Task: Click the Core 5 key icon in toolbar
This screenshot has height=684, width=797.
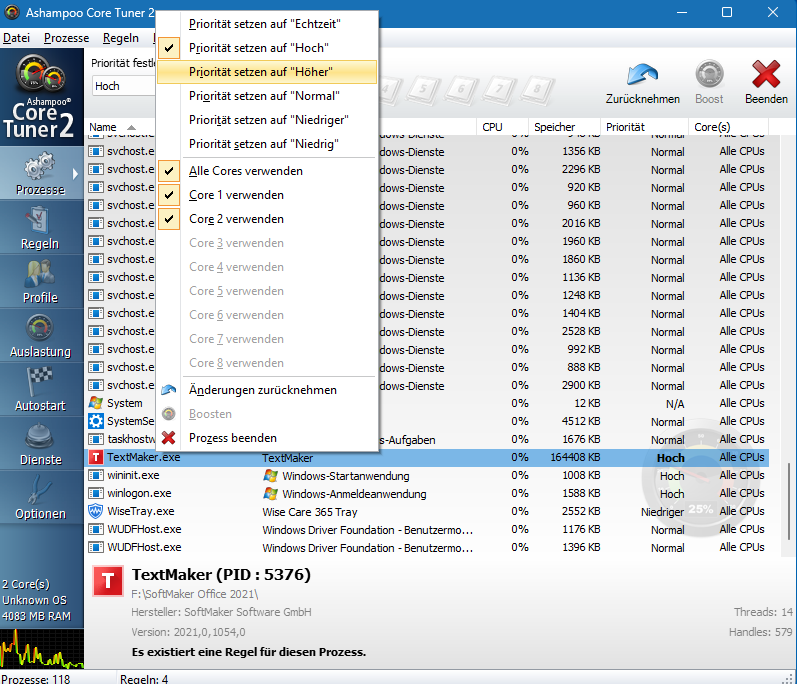Action: pos(423,90)
